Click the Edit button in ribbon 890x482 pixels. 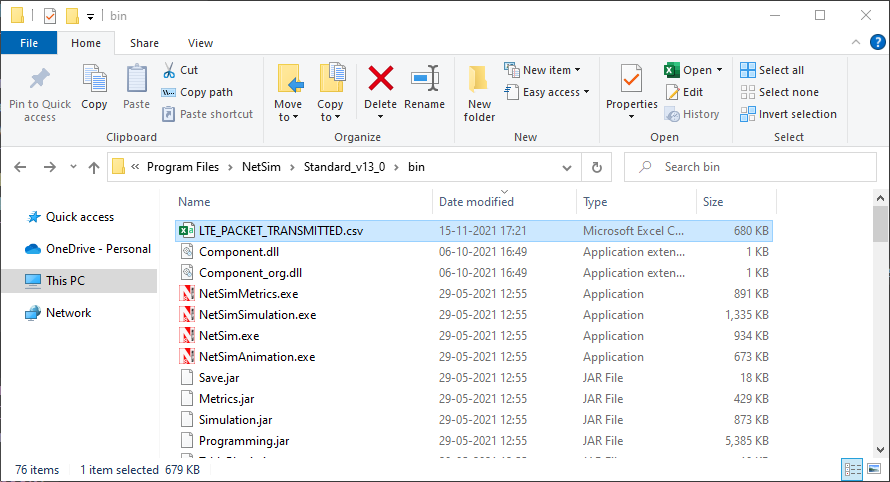(684, 92)
